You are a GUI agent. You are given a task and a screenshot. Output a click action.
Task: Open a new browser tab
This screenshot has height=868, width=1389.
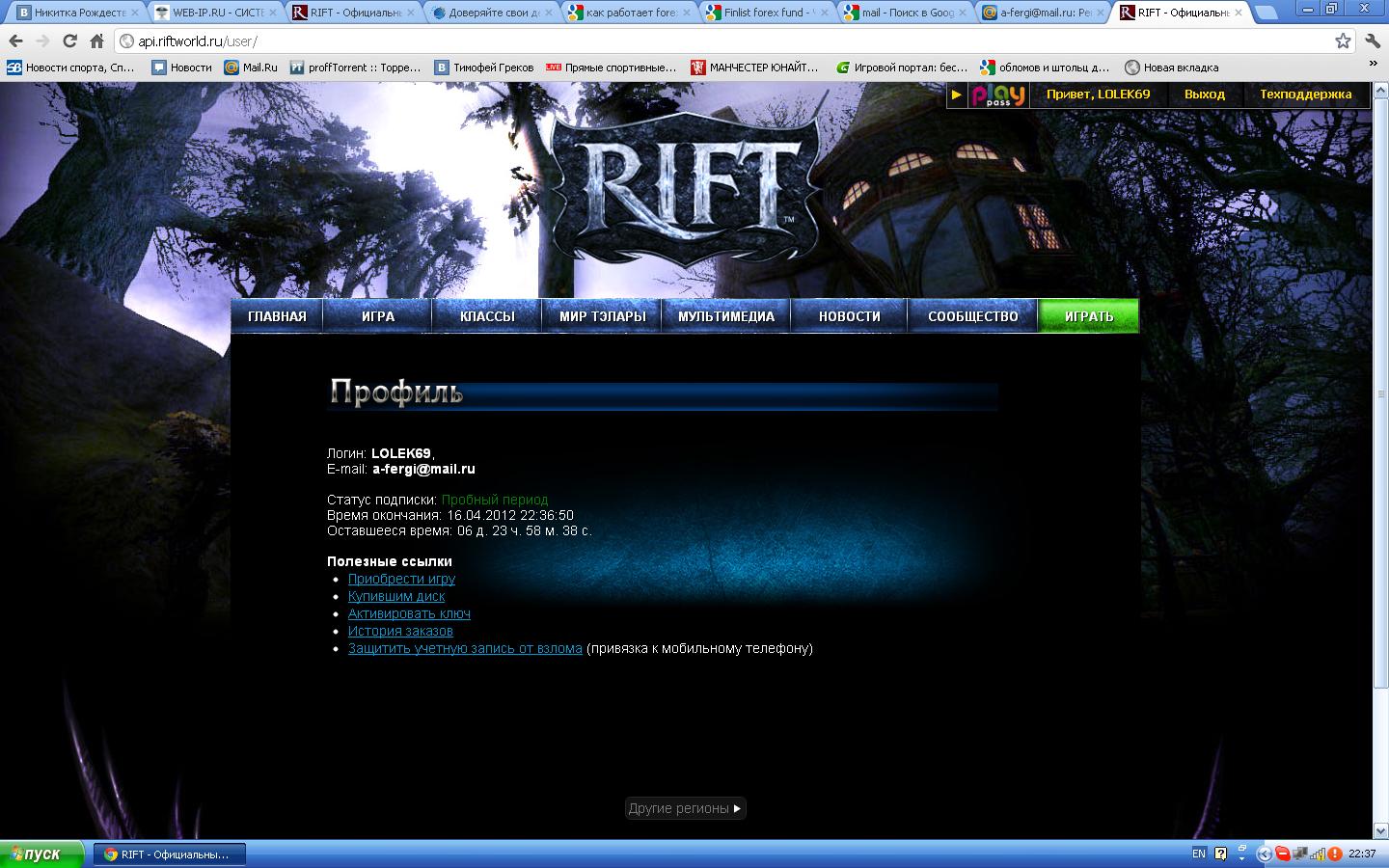(x=1267, y=13)
